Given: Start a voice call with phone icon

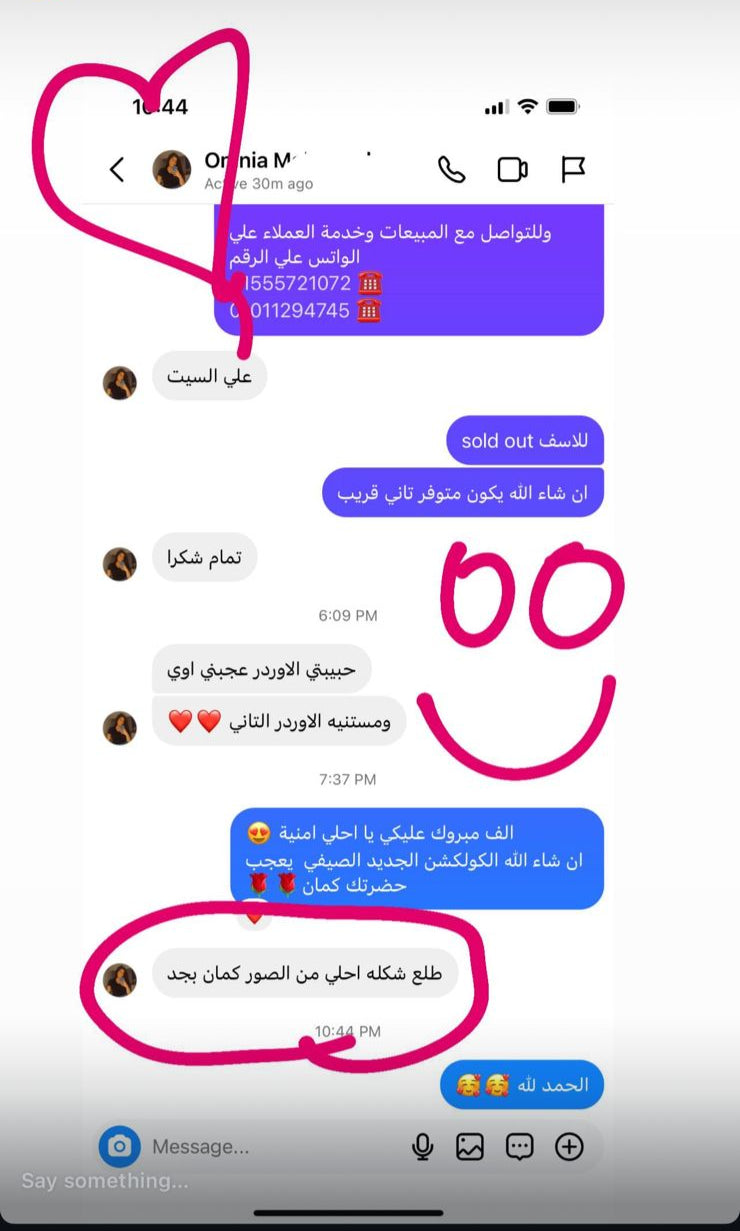Looking at the screenshot, I should click(452, 170).
